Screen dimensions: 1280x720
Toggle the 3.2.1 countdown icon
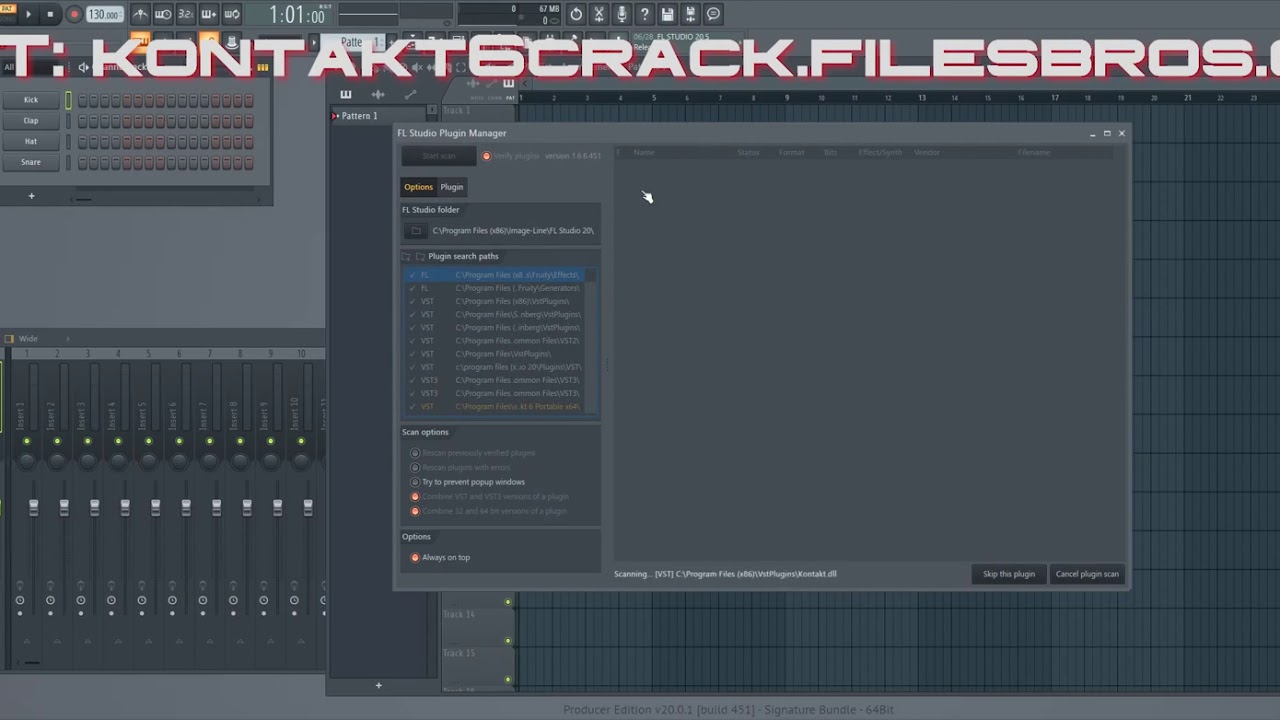click(186, 14)
